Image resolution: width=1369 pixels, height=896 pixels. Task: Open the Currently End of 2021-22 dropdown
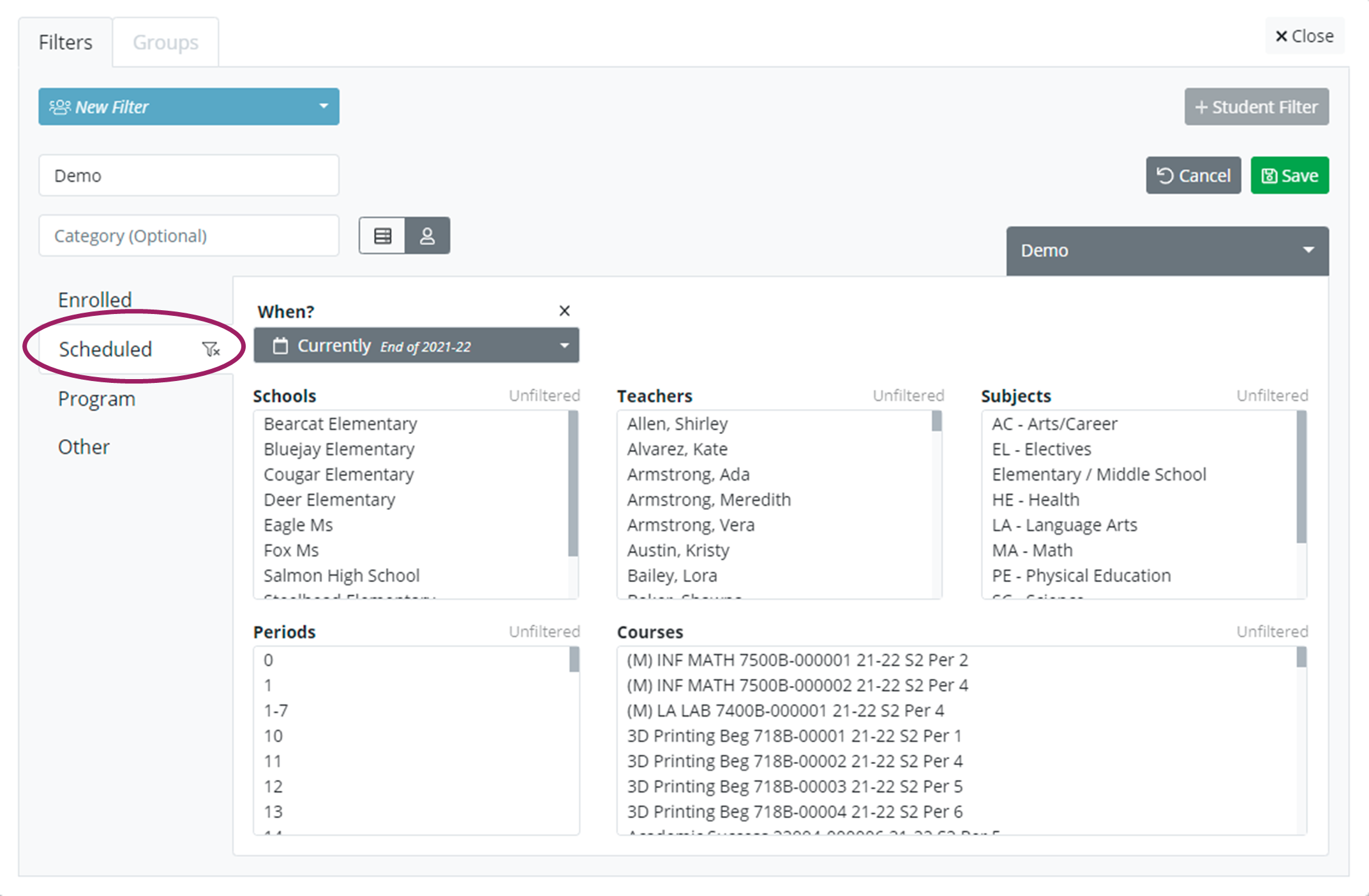coord(416,346)
